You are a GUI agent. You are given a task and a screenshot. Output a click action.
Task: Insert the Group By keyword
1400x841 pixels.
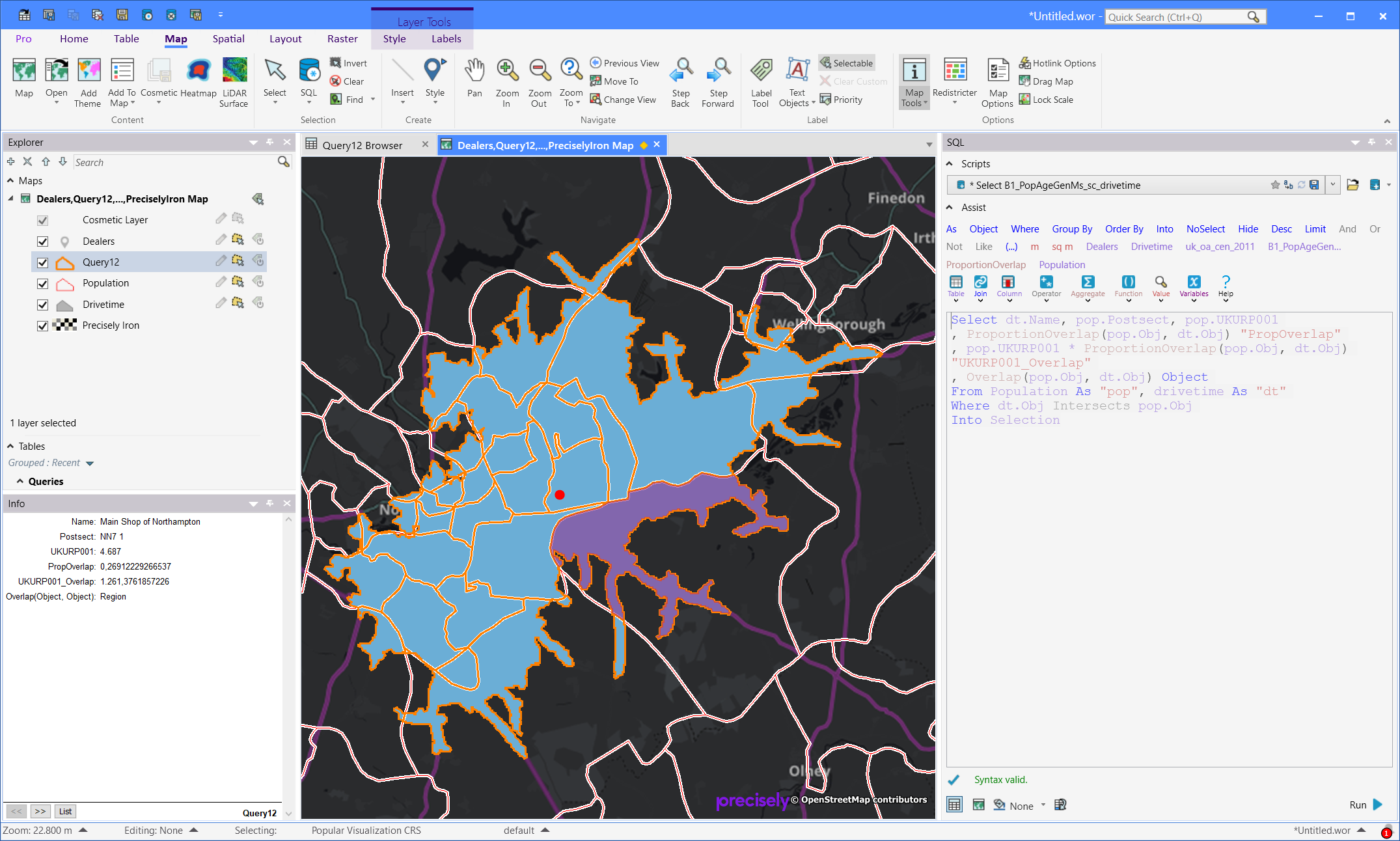click(1071, 229)
